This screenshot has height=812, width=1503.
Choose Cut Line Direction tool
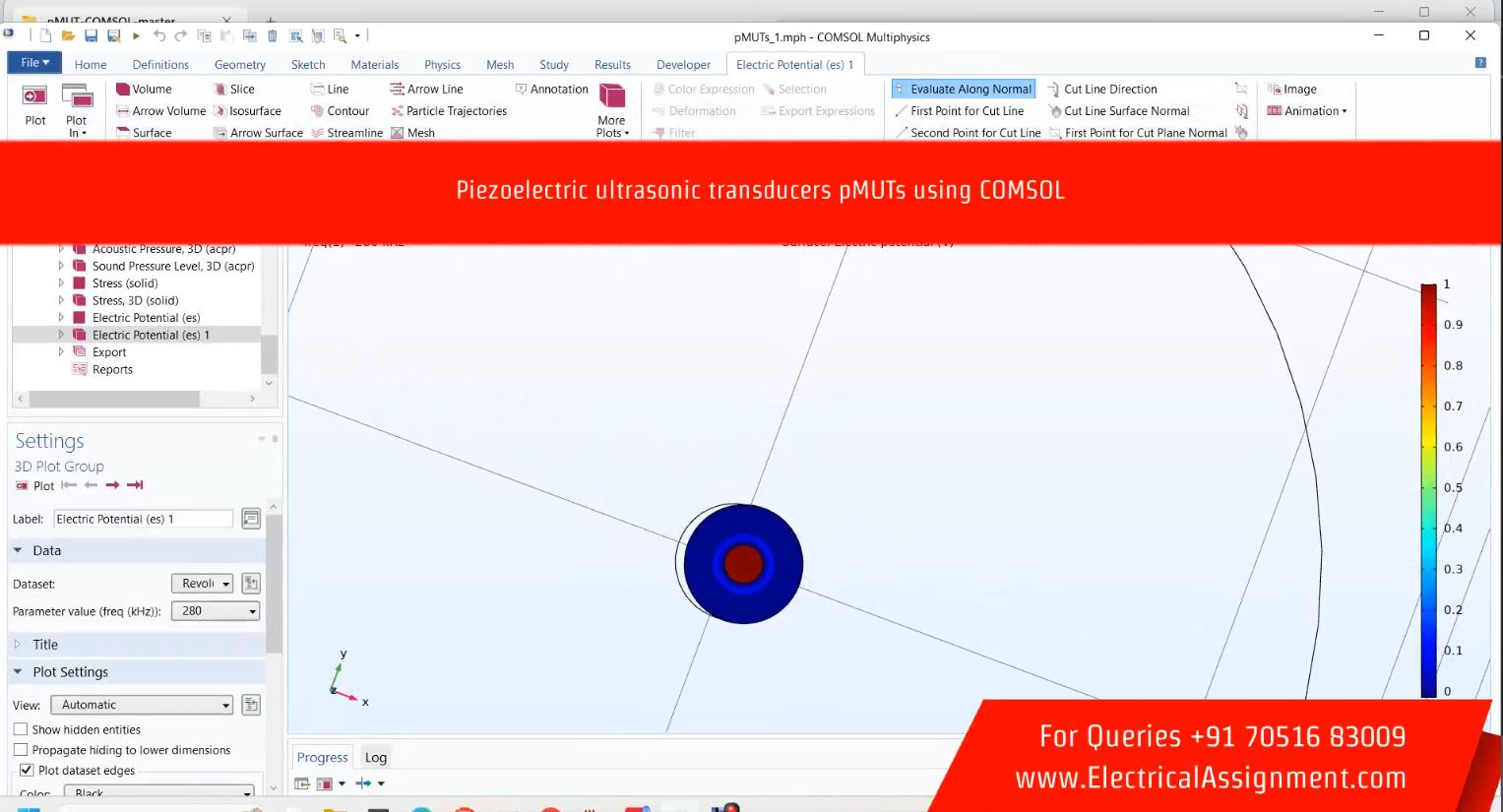1102,89
